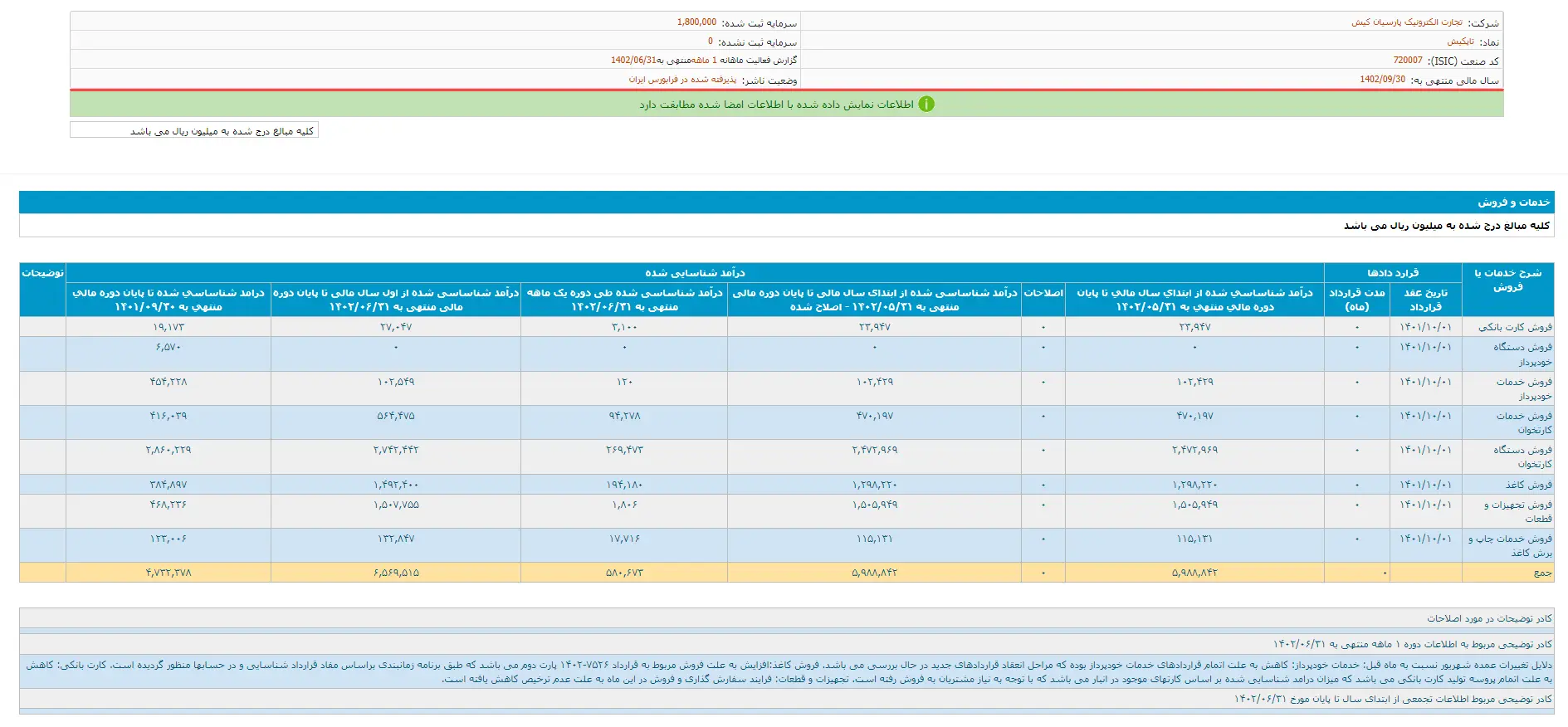Click row label فروش خدمات خودپرداز
1568x727 pixels.
click(1524, 388)
